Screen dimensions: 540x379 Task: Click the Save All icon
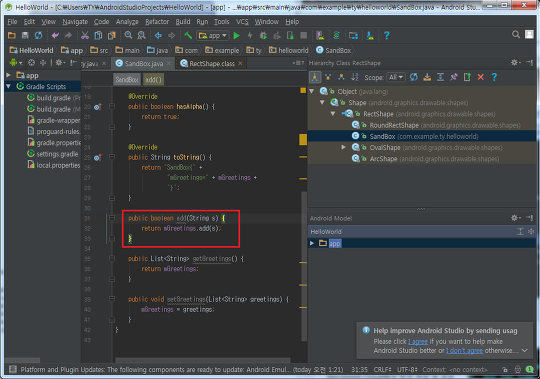tap(25, 35)
